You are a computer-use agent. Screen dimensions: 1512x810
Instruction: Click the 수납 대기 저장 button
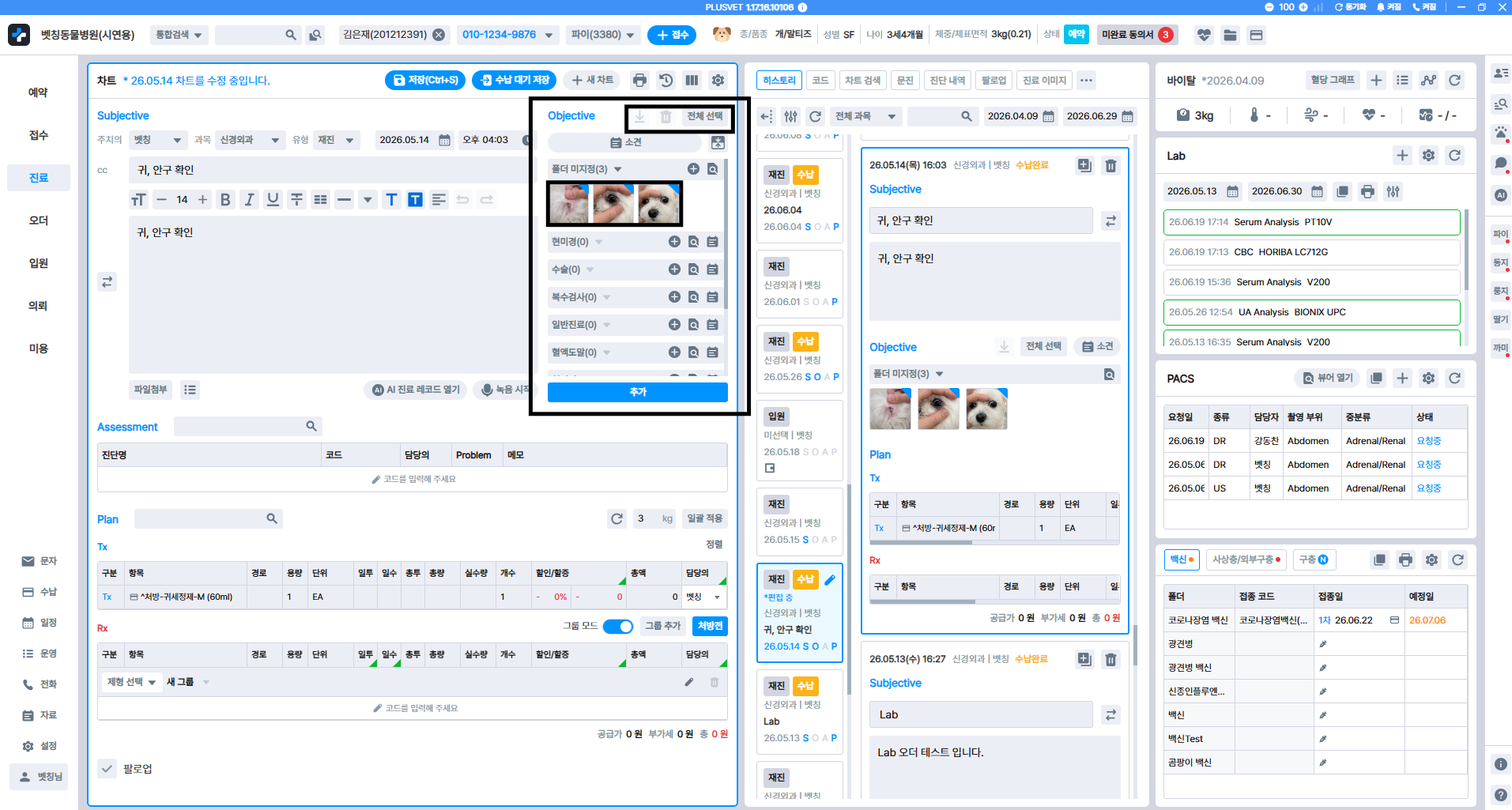click(514, 80)
